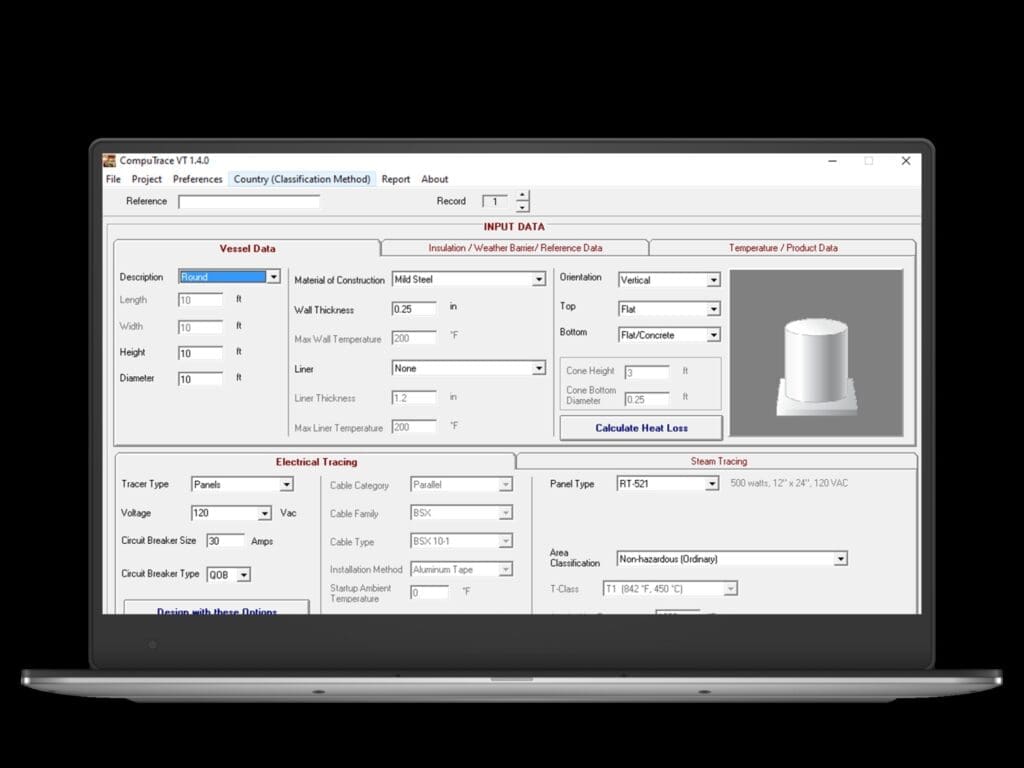Image resolution: width=1024 pixels, height=768 pixels.
Task: Close the CompuTrace window
Action: click(x=906, y=161)
